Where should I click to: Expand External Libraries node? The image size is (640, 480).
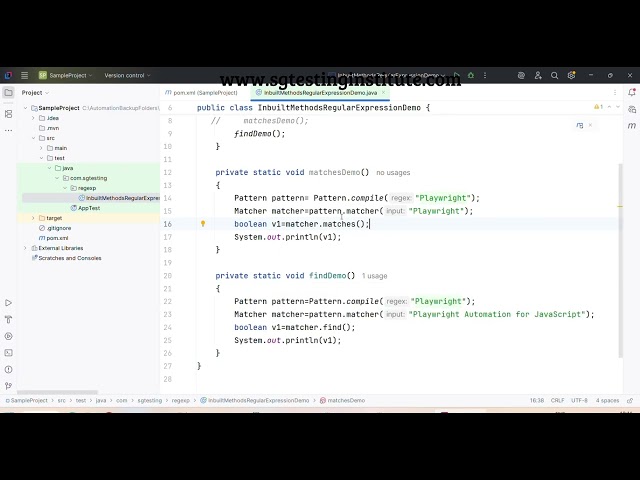26,248
